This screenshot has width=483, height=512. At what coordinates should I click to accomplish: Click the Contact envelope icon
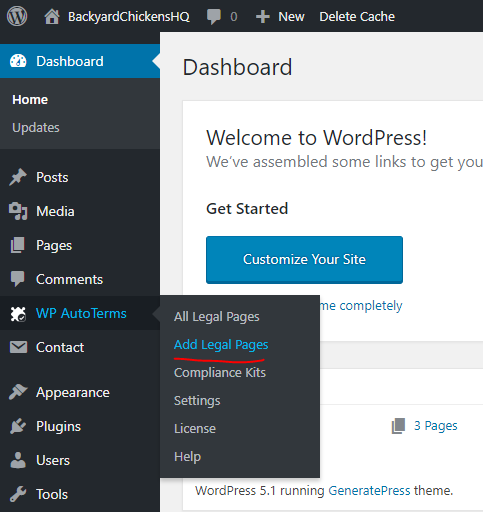(x=18, y=347)
